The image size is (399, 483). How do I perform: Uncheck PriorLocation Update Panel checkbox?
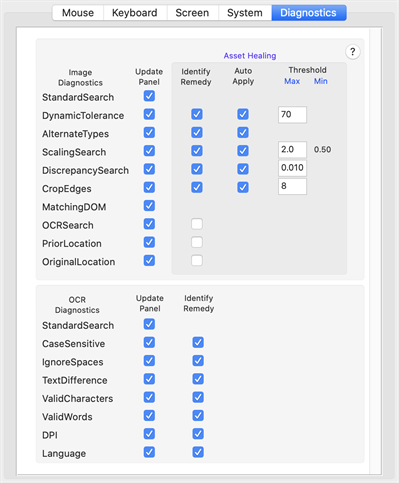(x=149, y=242)
